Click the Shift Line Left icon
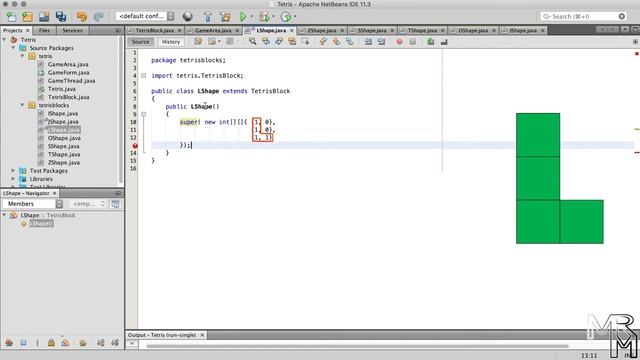The height and width of the screenshot is (360, 640). 368,42
